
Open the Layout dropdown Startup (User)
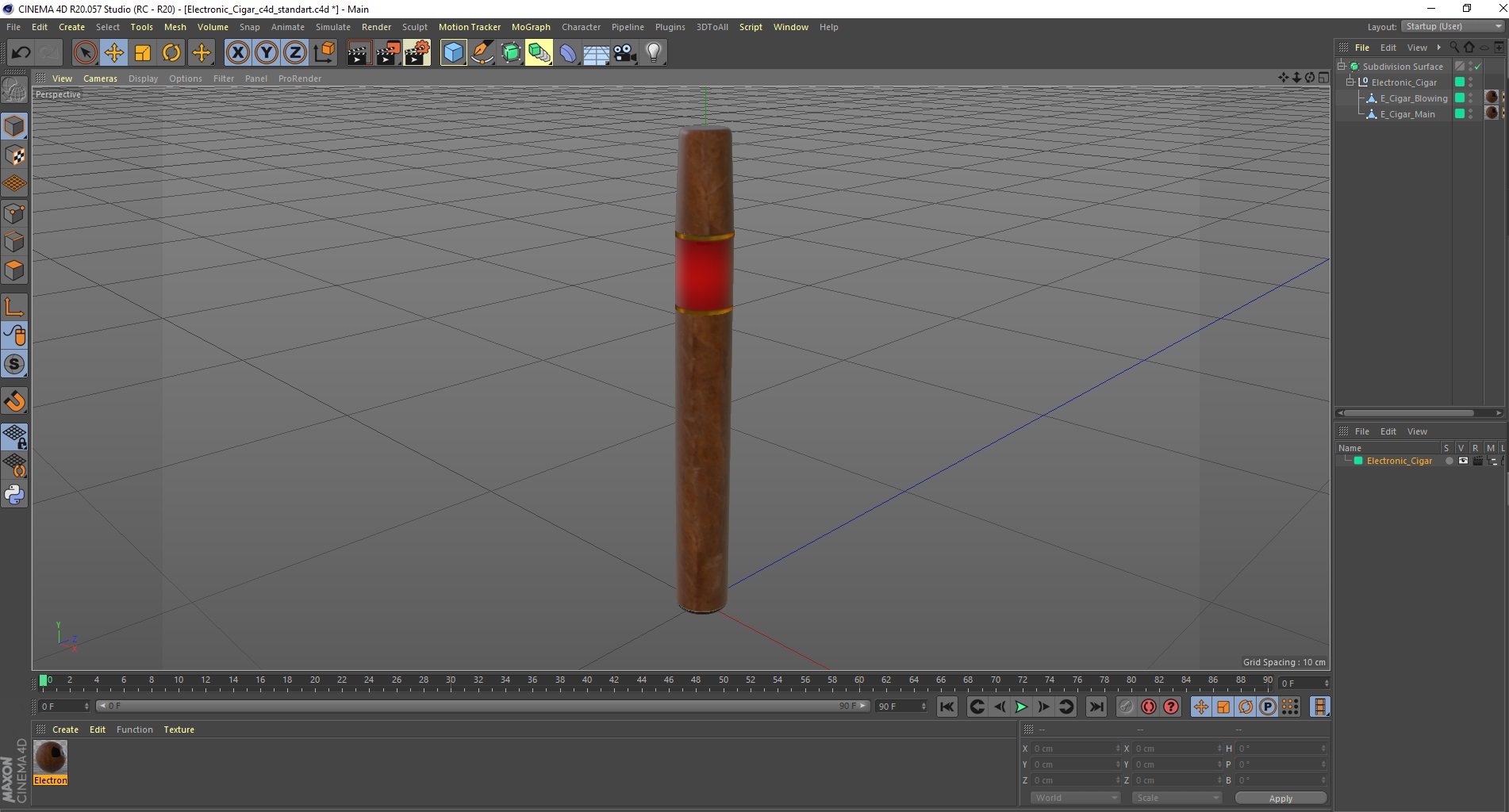point(1453,26)
